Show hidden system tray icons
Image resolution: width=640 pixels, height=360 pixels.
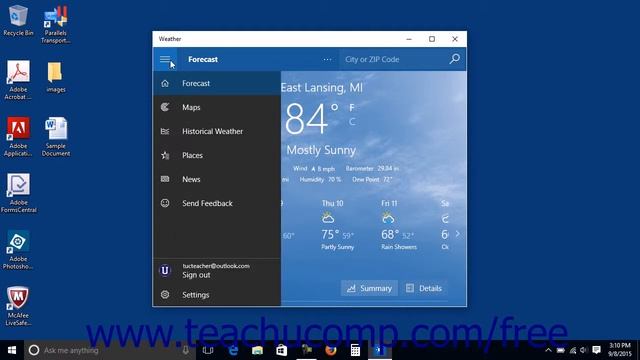pos(548,350)
